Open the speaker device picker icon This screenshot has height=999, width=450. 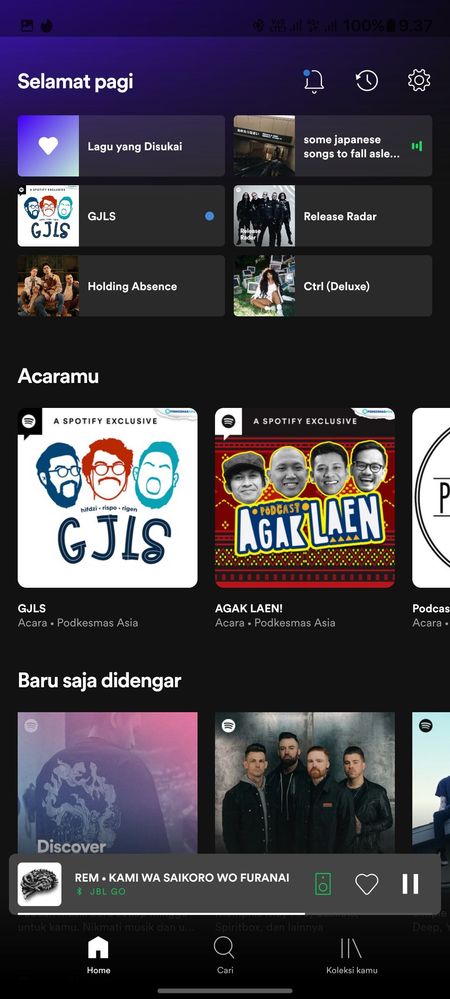point(323,884)
